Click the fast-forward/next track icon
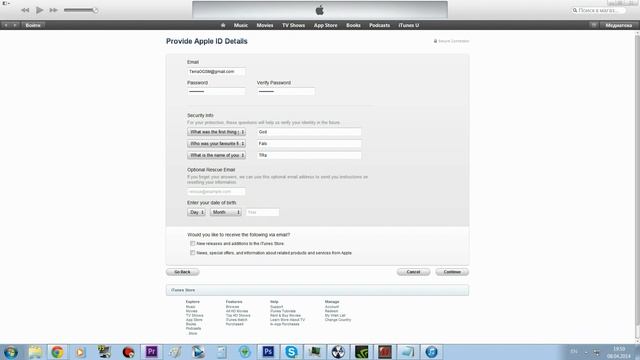The image size is (640, 360). [x=53, y=10]
